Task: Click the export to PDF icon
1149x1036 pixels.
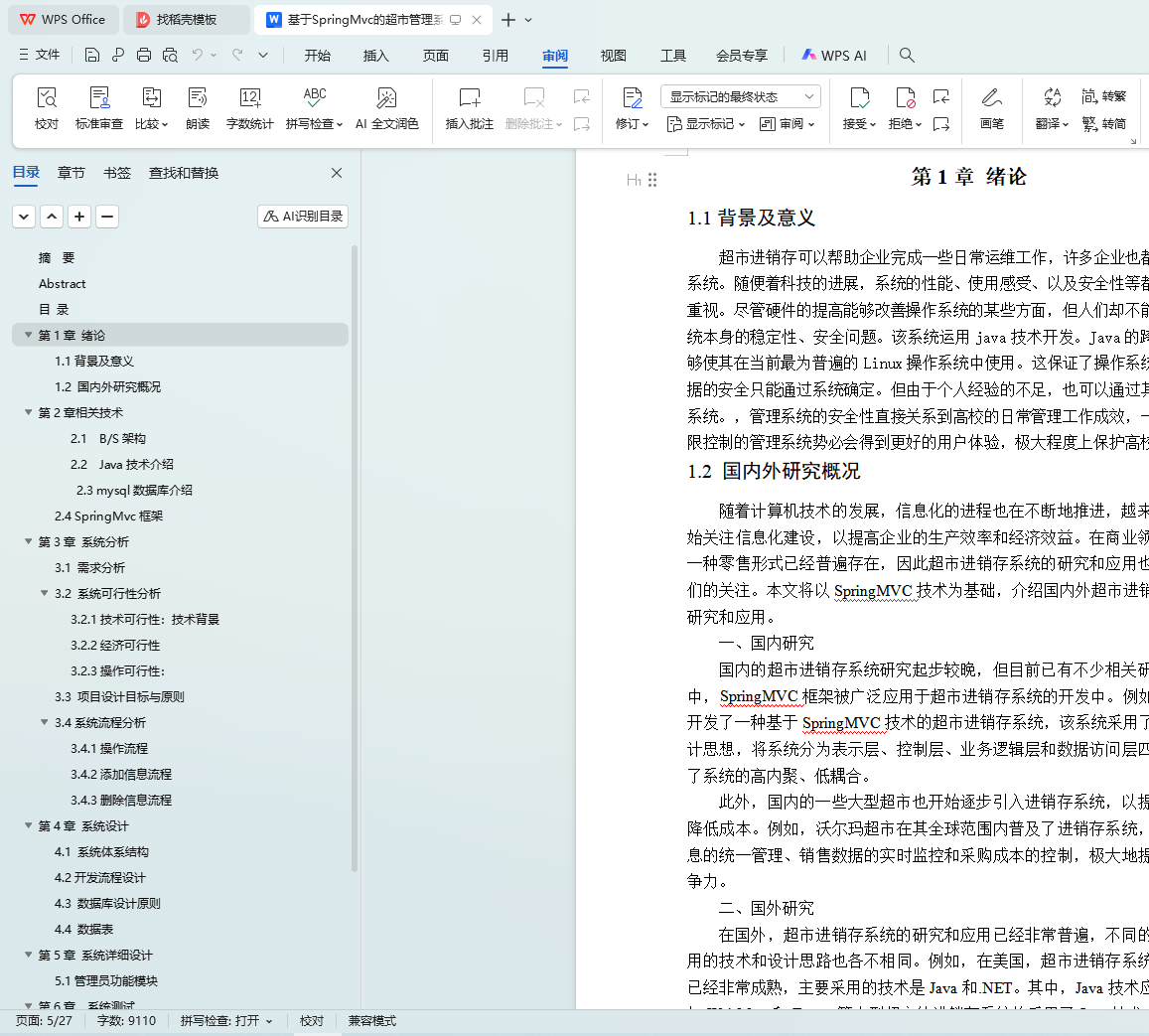Action: coord(118,55)
